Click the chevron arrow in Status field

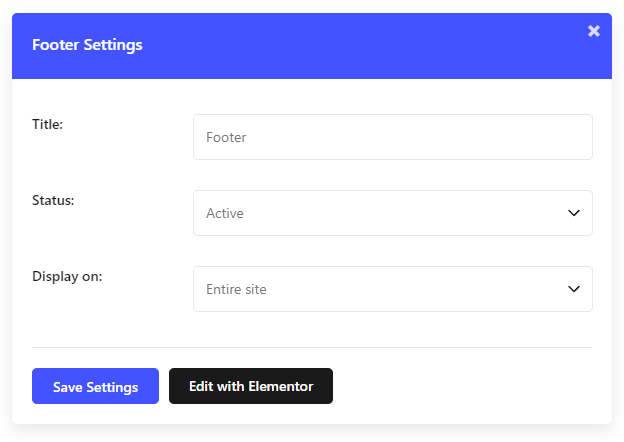573,213
